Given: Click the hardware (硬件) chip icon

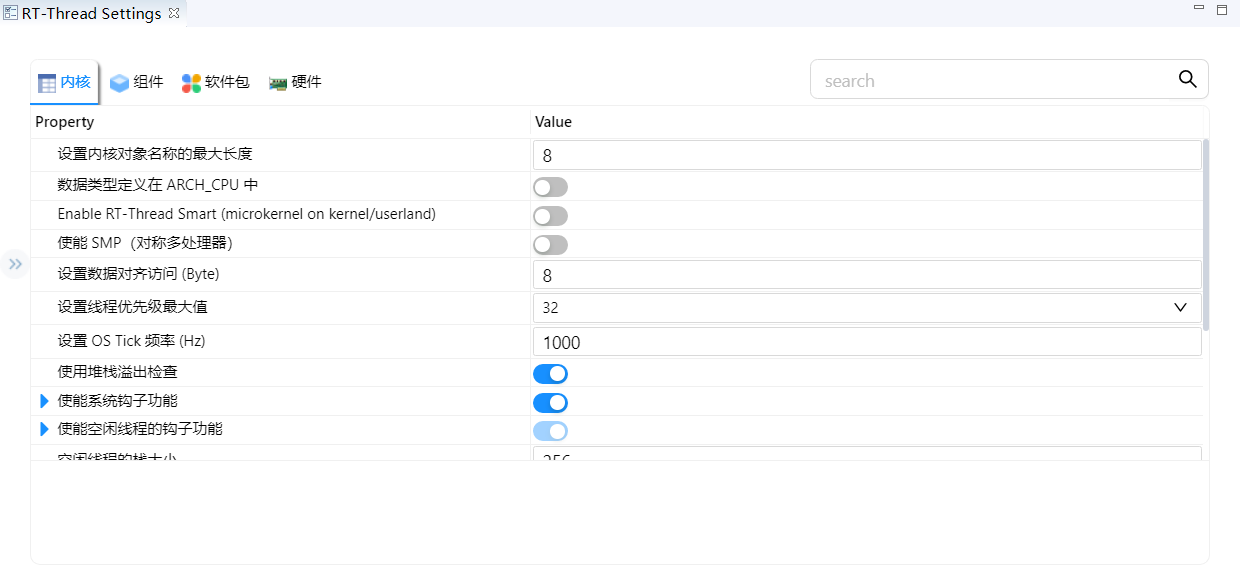Looking at the screenshot, I should click(x=278, y=83).
